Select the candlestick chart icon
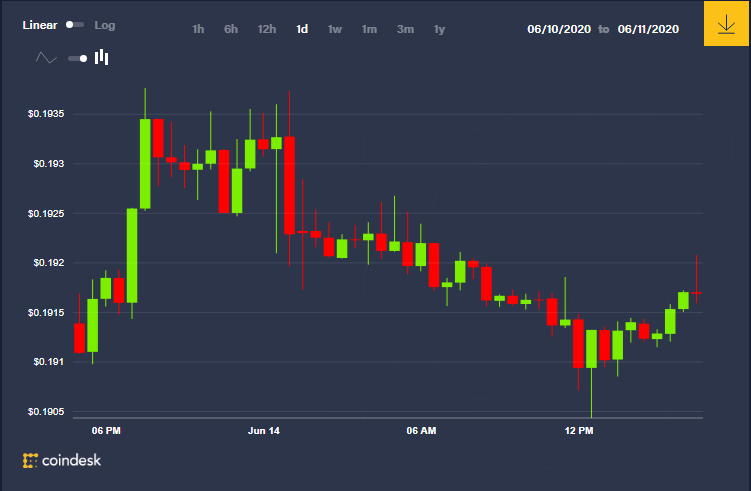The width and height of the screenshot is (751, 491). pos(102,57)
